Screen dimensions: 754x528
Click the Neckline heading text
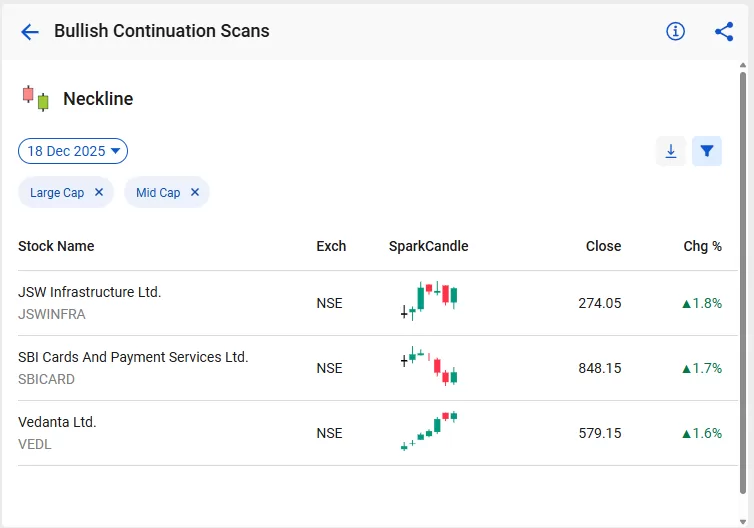pyautogui.click(x=98, y=99)
